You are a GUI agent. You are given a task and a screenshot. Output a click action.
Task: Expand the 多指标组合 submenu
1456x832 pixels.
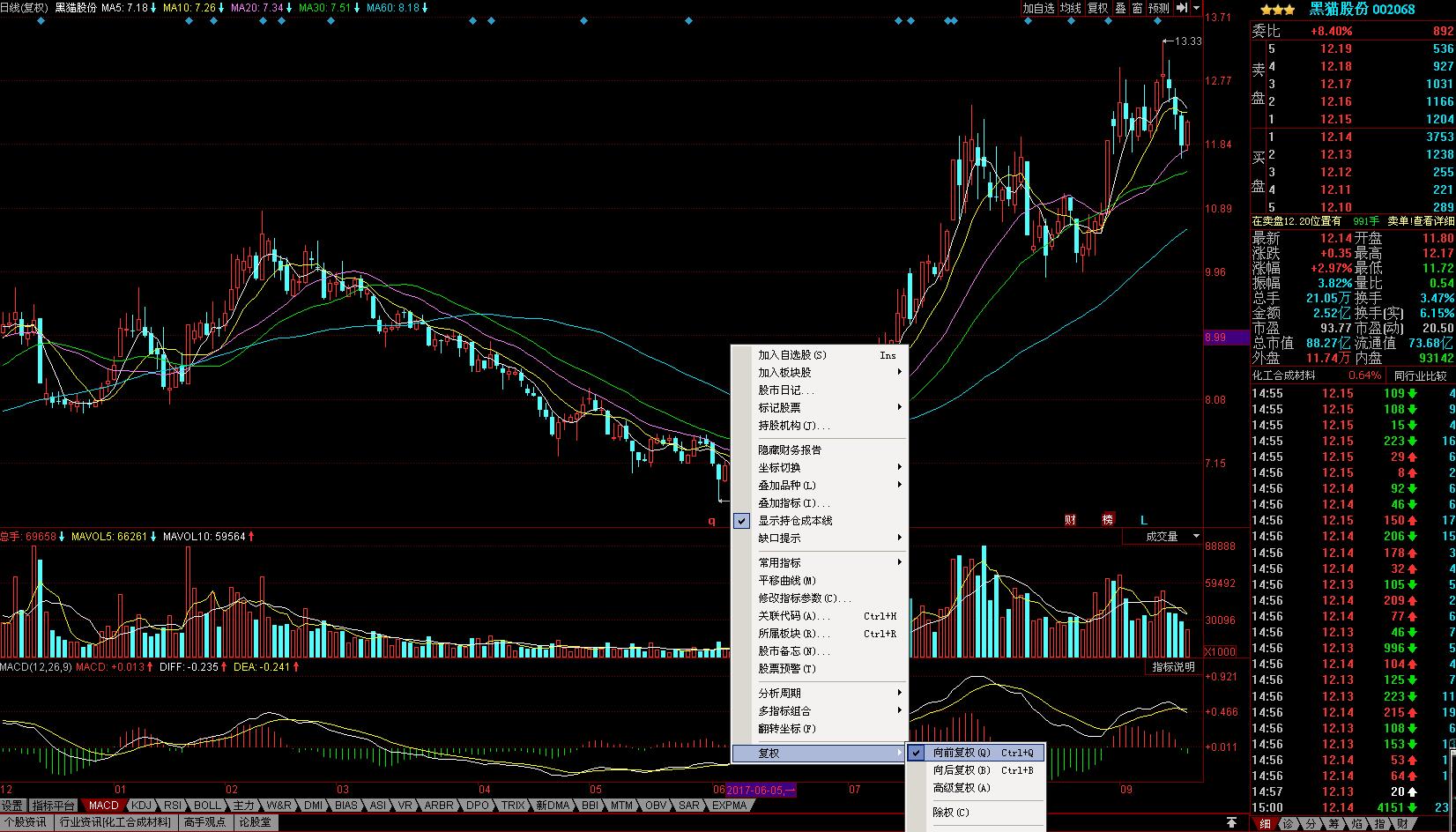click(x=819, y=711)
